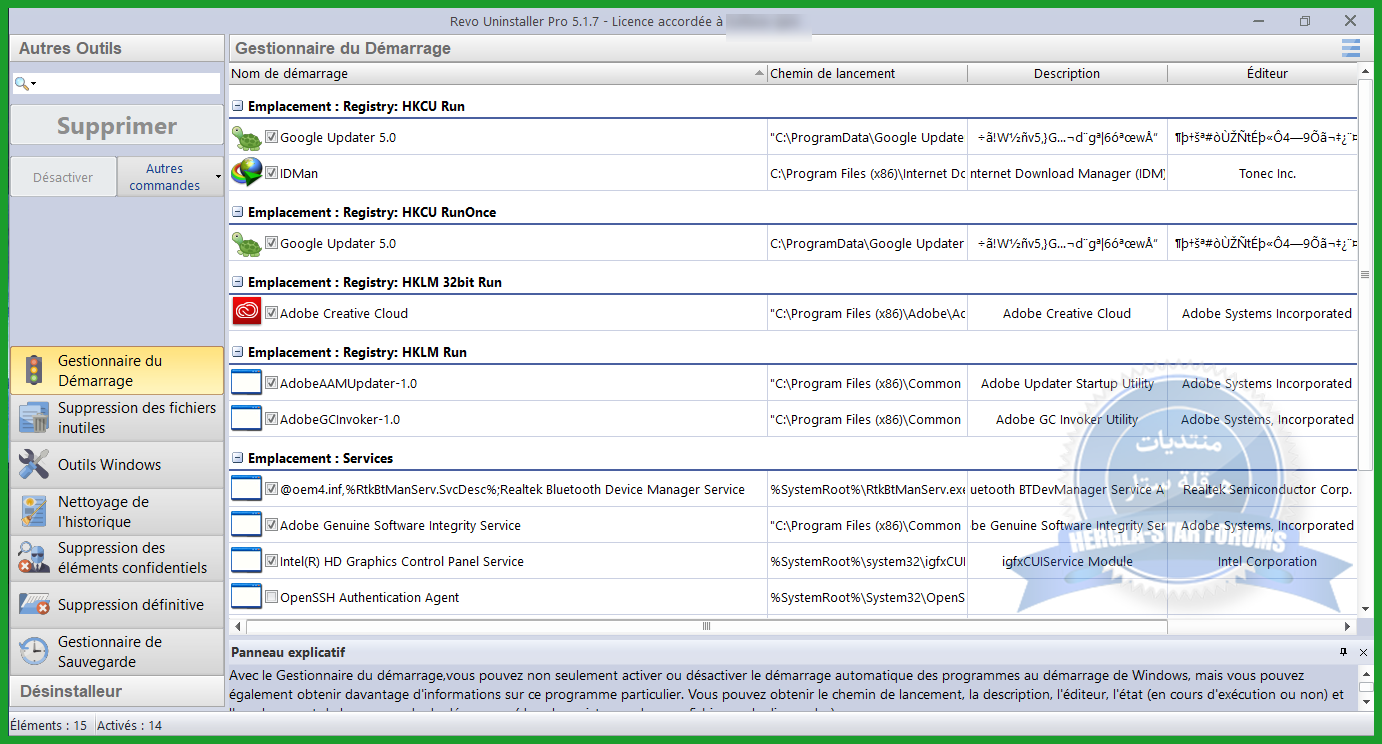Toggle the AdobeGCInvoker-1.0 checkbox
This screenshot has width=1382, height=744.
(x=271, y=420)
